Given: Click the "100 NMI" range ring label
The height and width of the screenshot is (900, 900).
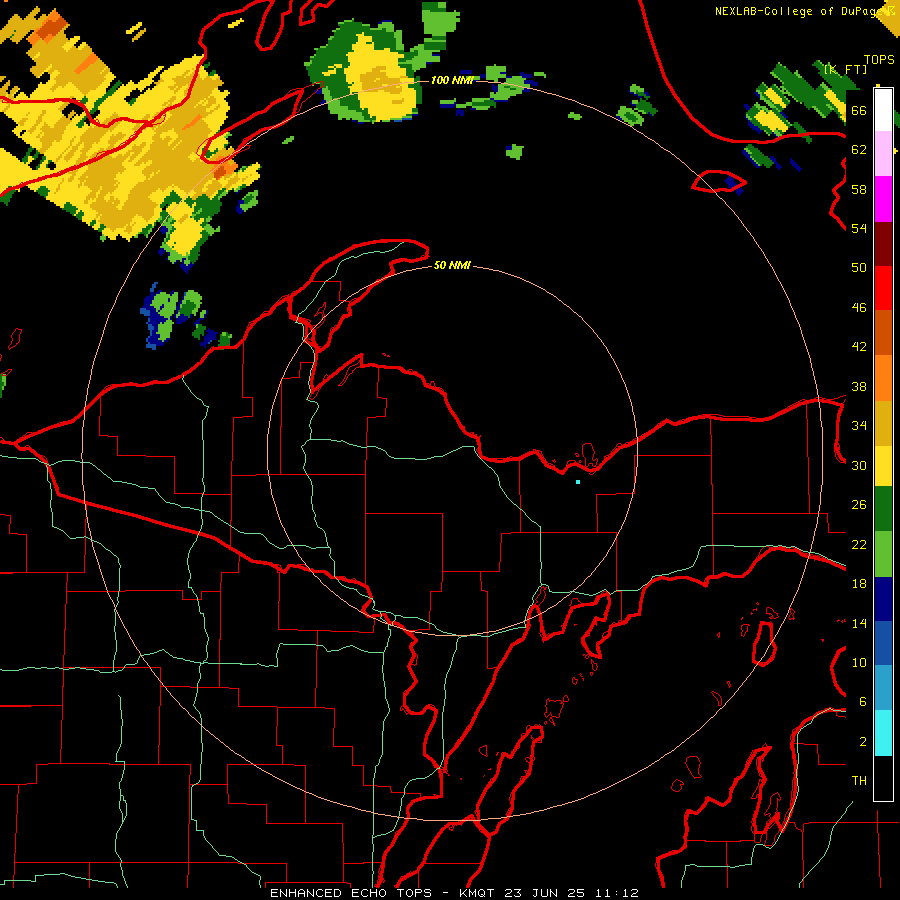Looking at the screenshot, I should point(452,80).
